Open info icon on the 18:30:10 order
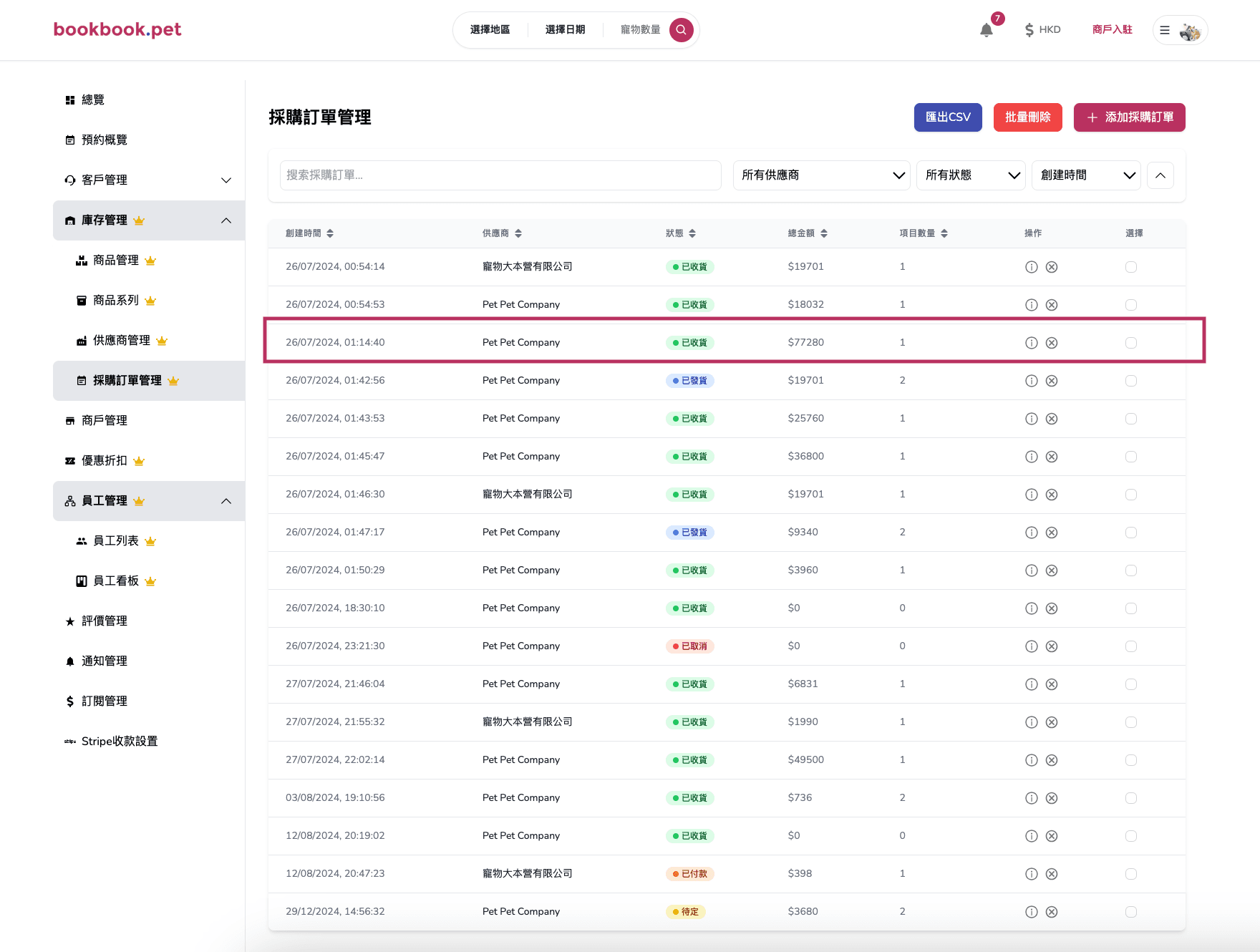The height and width of the screenshot is (952, 1260). click(x=1032, y=608)
